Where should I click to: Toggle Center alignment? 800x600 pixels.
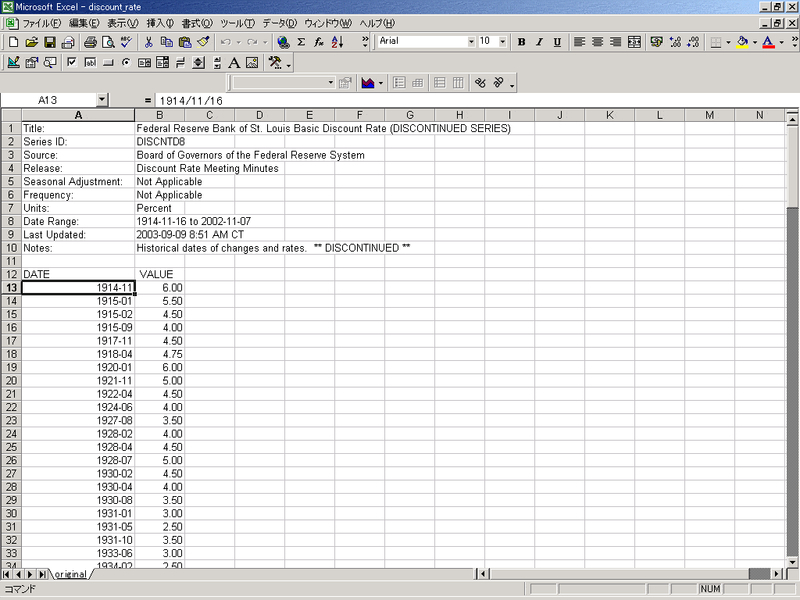[x=597, y=42]
